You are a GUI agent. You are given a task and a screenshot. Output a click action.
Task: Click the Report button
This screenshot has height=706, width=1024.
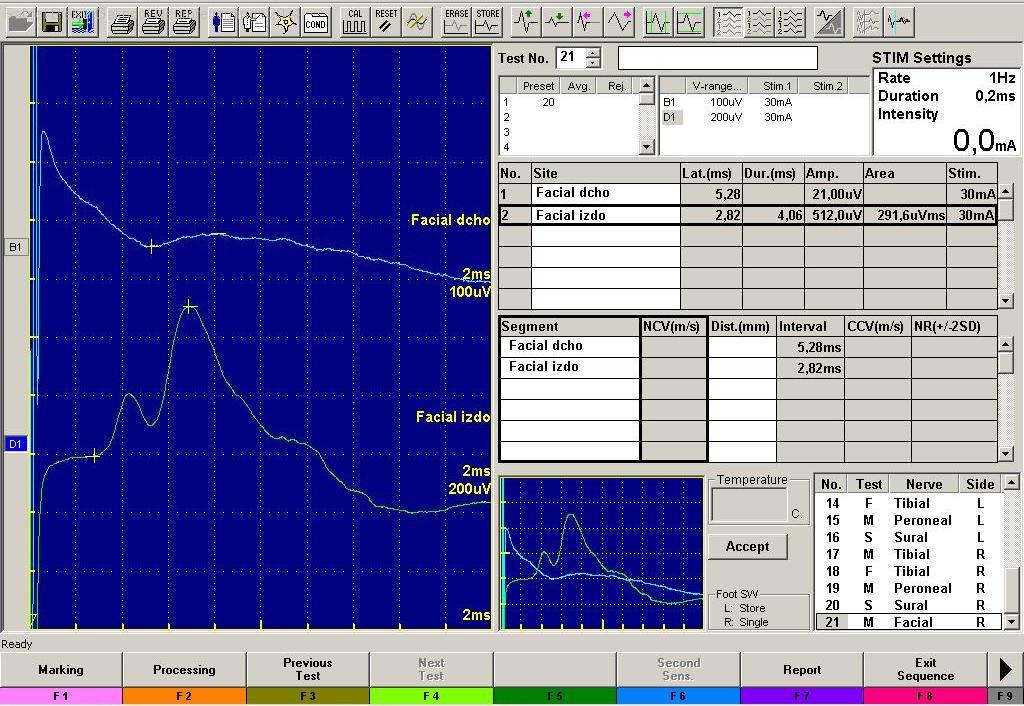click(x=802, y=670)
